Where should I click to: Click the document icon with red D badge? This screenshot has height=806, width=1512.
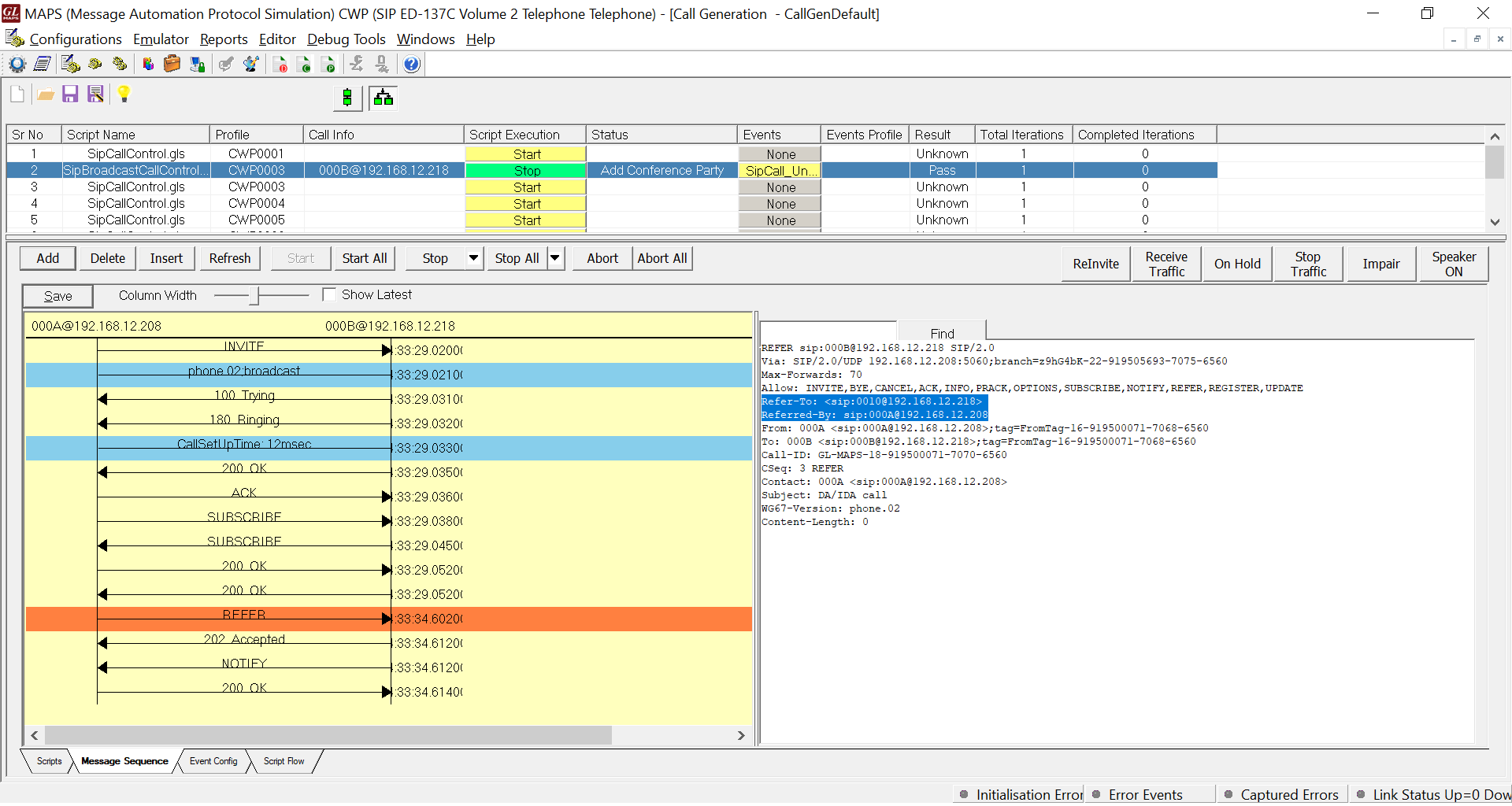click(280, 65)
